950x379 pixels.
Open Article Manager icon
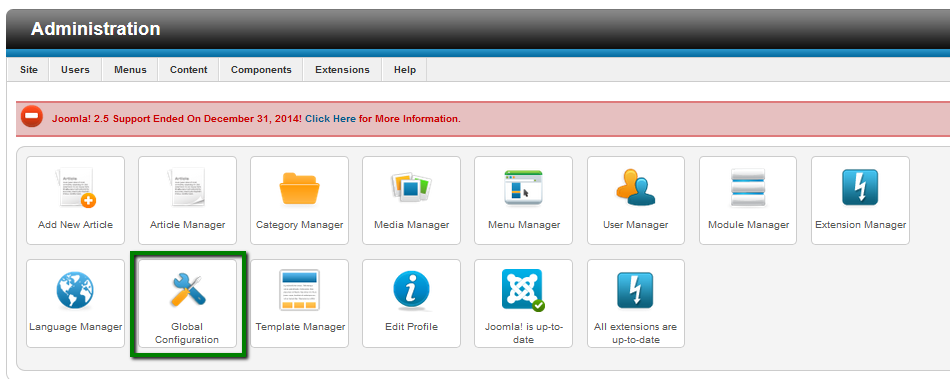(187, 189)
